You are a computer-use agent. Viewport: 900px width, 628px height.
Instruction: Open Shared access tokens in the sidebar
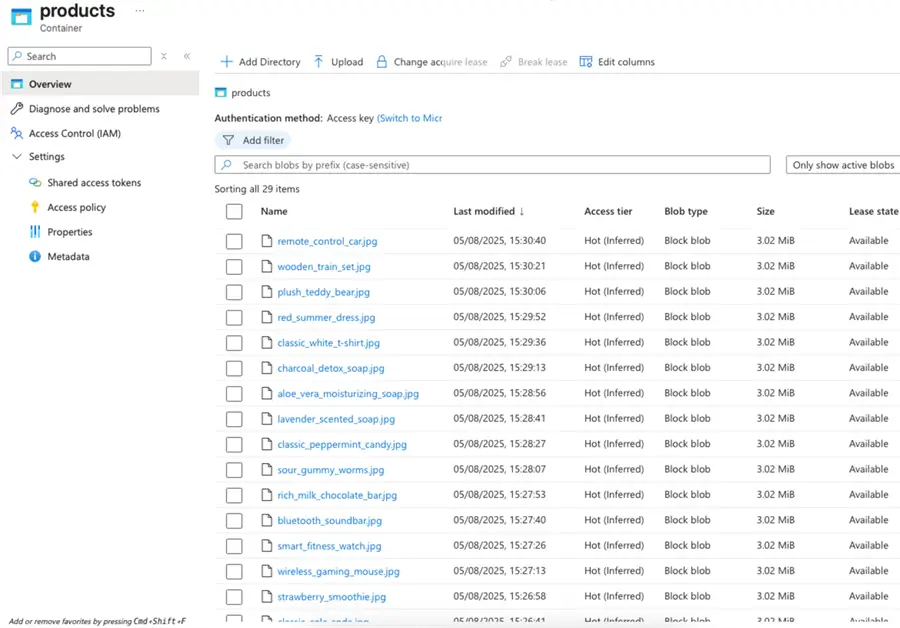click(x=94, y=183)
